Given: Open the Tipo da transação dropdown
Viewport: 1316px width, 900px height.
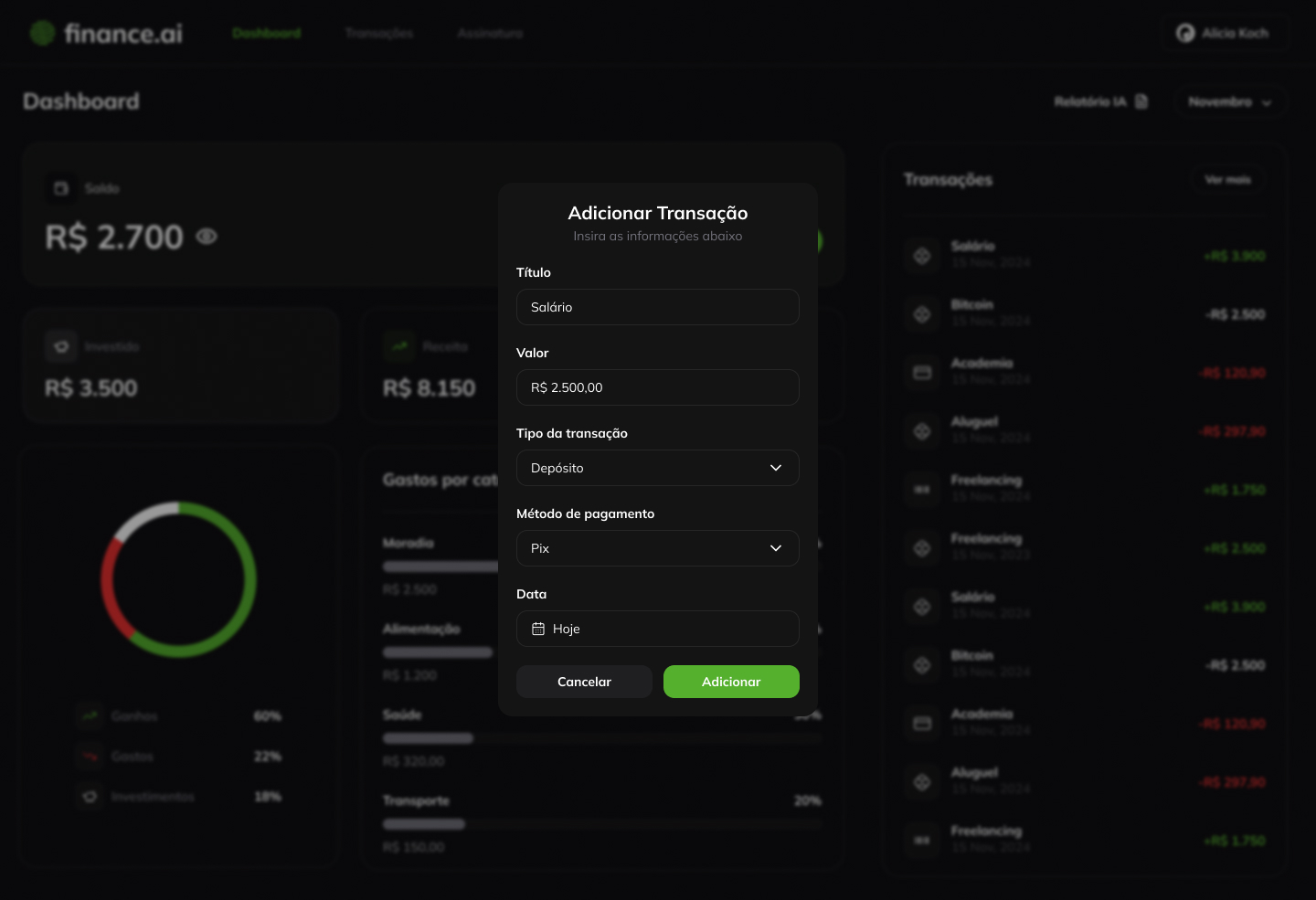Looking at the screenshot, I should click(658, 468).
